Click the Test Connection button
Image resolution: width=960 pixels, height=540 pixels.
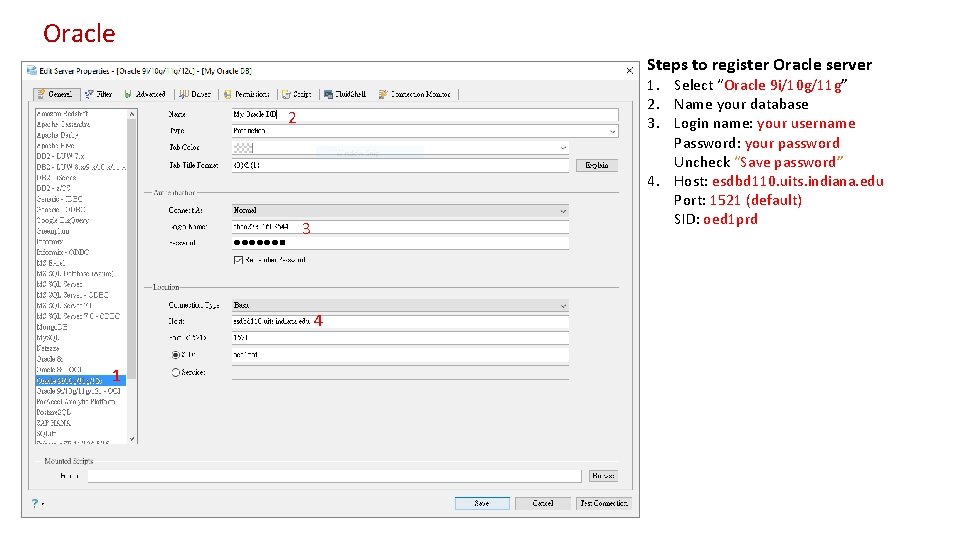(604, 503)
